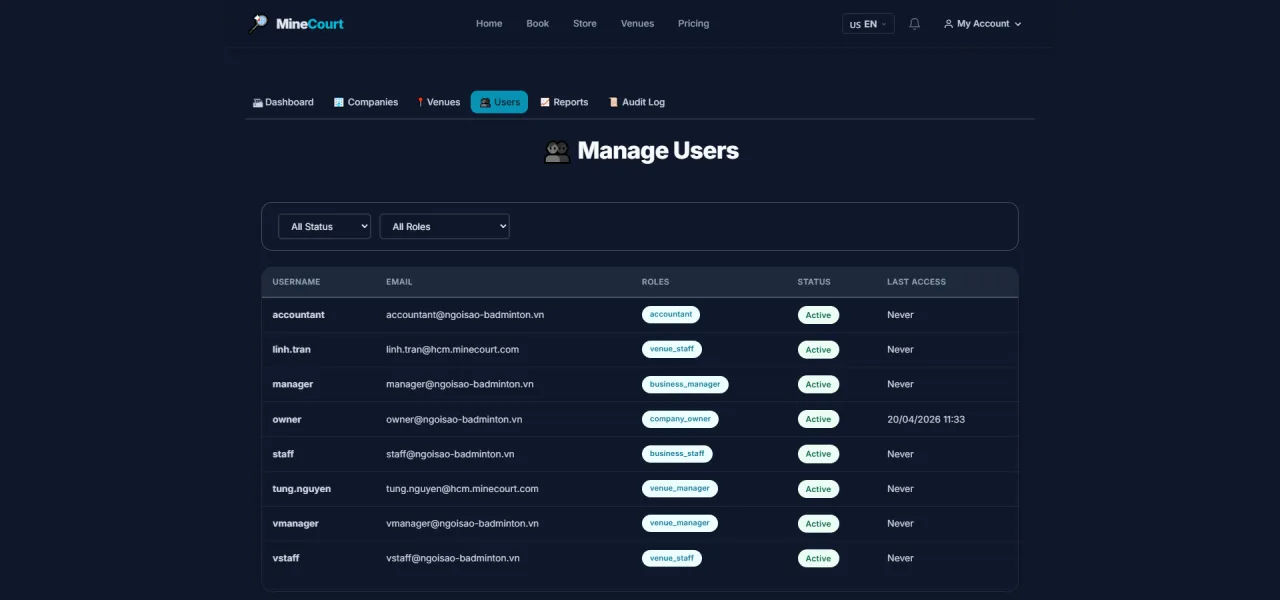Open notifications bell icon
Image resolution: width=1280 pixels, height=600 pixels.
tap(914, 24)
